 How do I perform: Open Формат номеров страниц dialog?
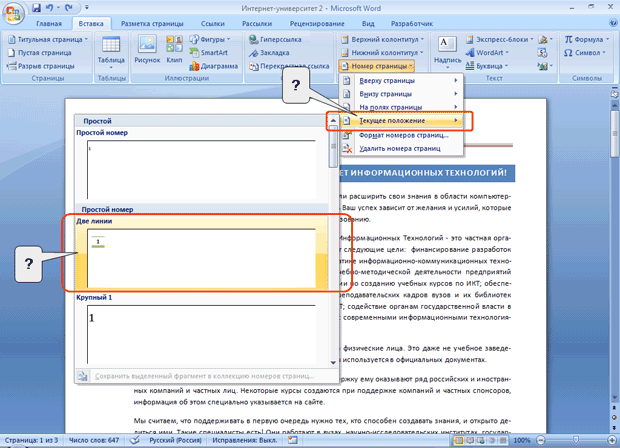pyautogui.click(x=401, y=135)
